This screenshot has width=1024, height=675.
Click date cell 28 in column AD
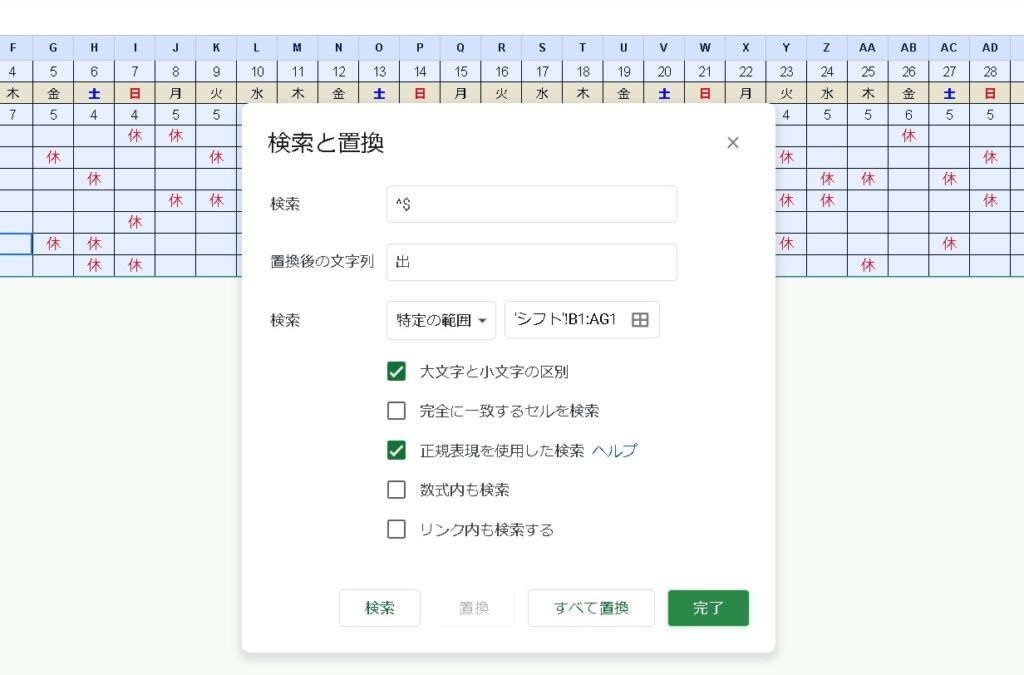[990, 71]
